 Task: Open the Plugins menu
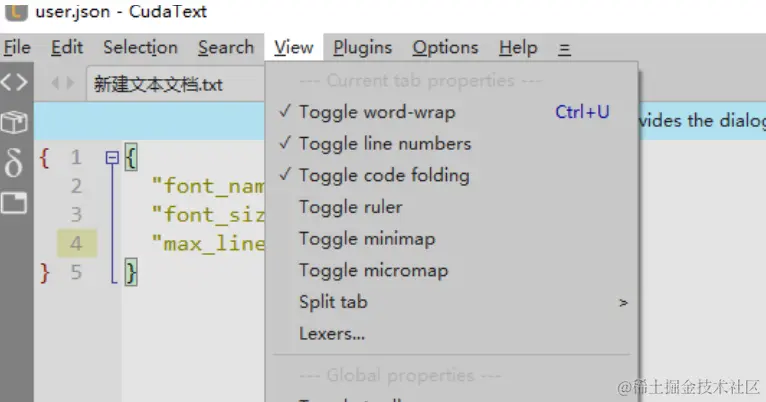[362, 48]
